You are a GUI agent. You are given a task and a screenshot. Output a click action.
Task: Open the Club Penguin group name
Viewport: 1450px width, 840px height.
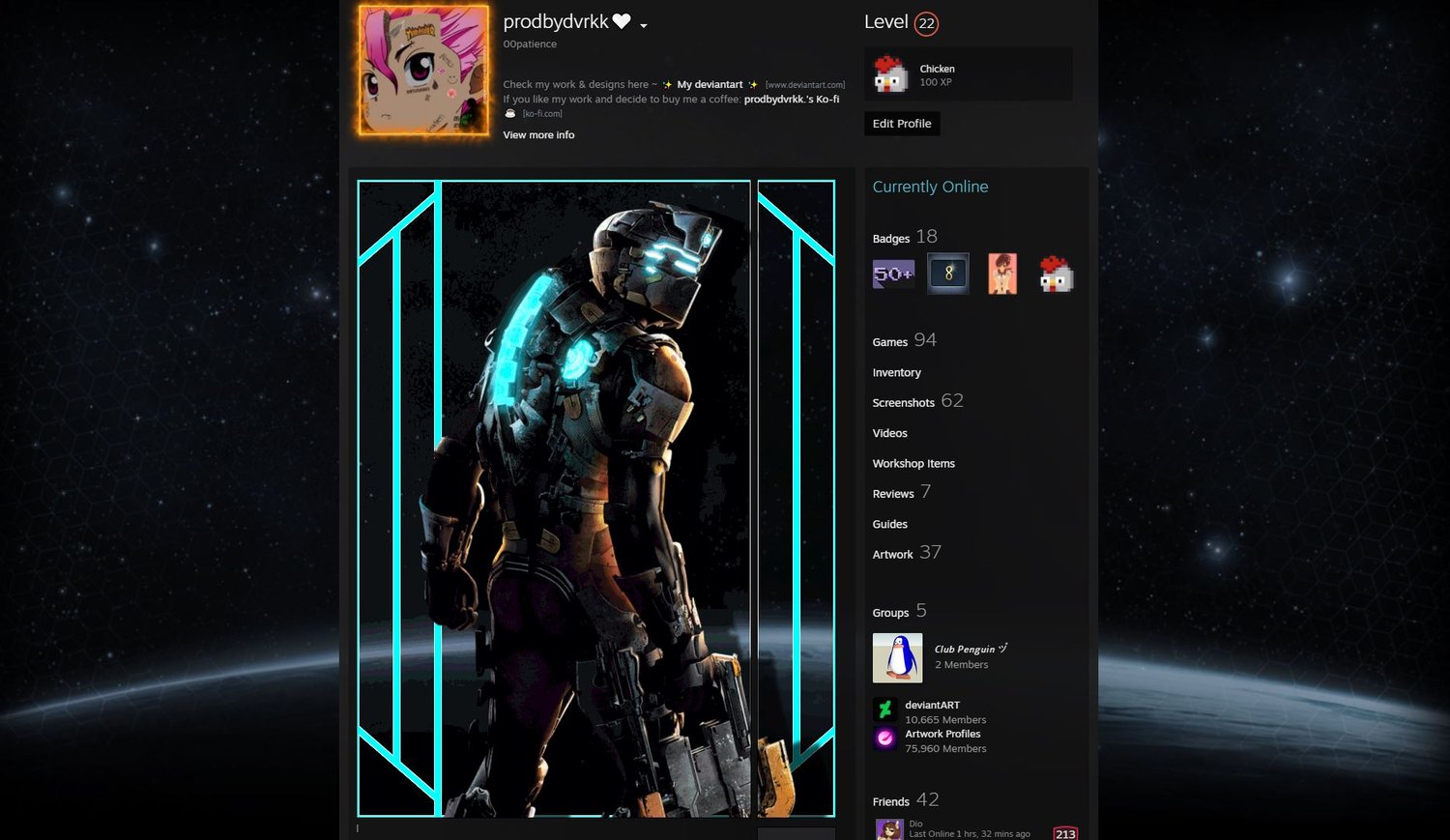click(x=971, y=649)
